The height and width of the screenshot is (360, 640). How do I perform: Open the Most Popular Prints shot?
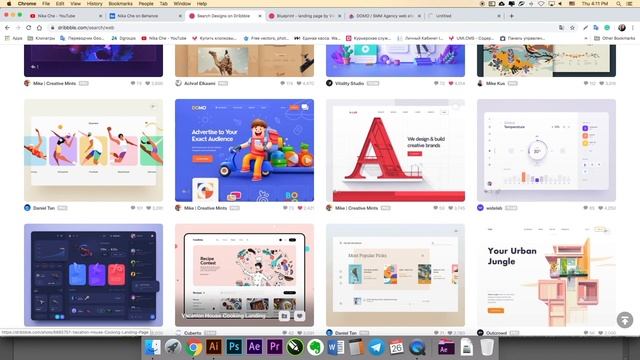coord(396,275)
